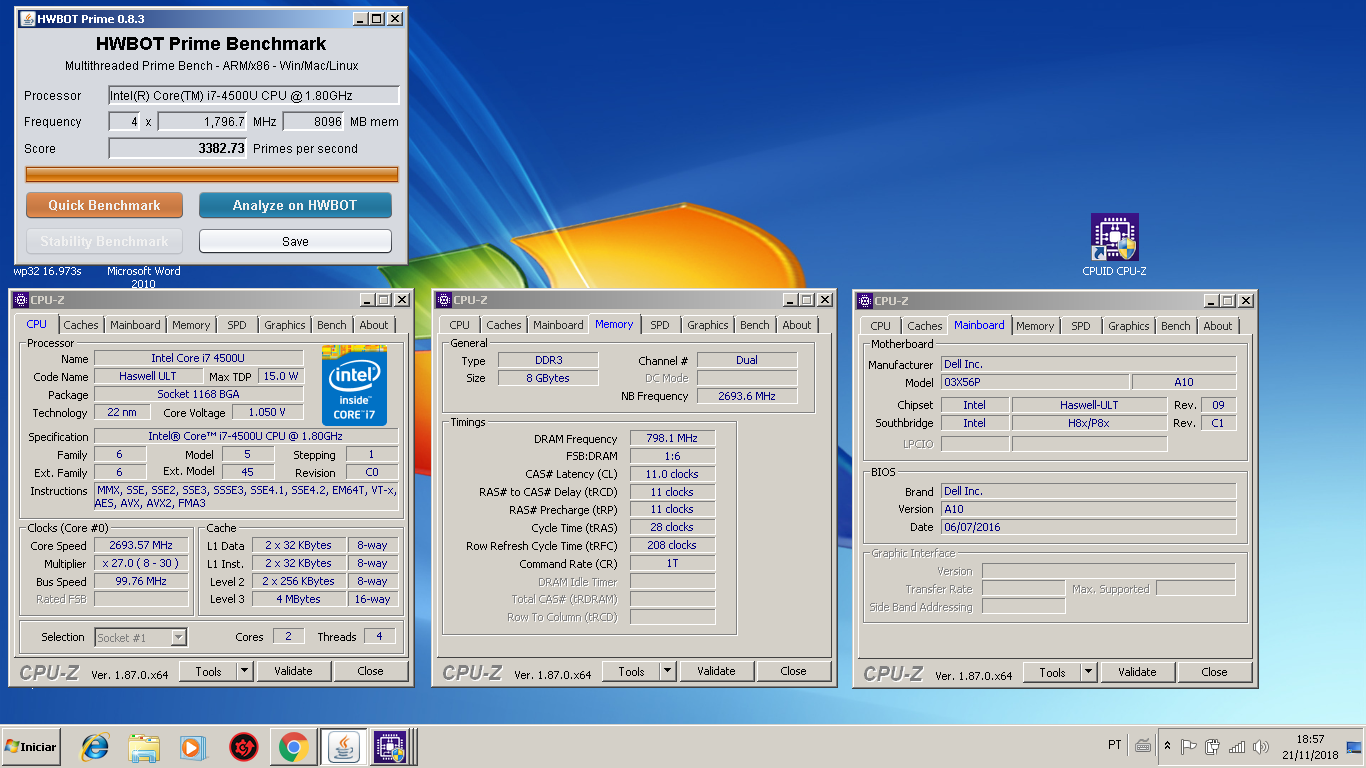Start the Quick Benchmark

[104, 205]
